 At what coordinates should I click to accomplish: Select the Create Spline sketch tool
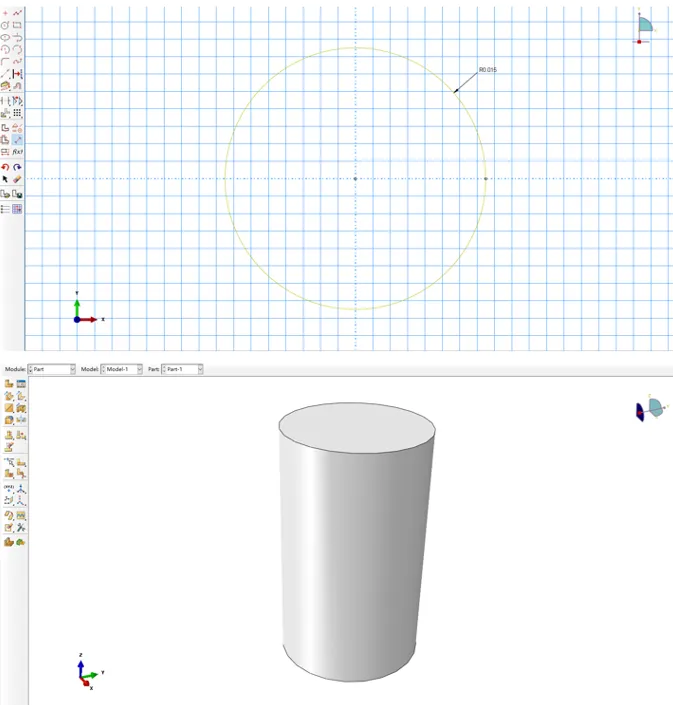(x=17, y=62)
